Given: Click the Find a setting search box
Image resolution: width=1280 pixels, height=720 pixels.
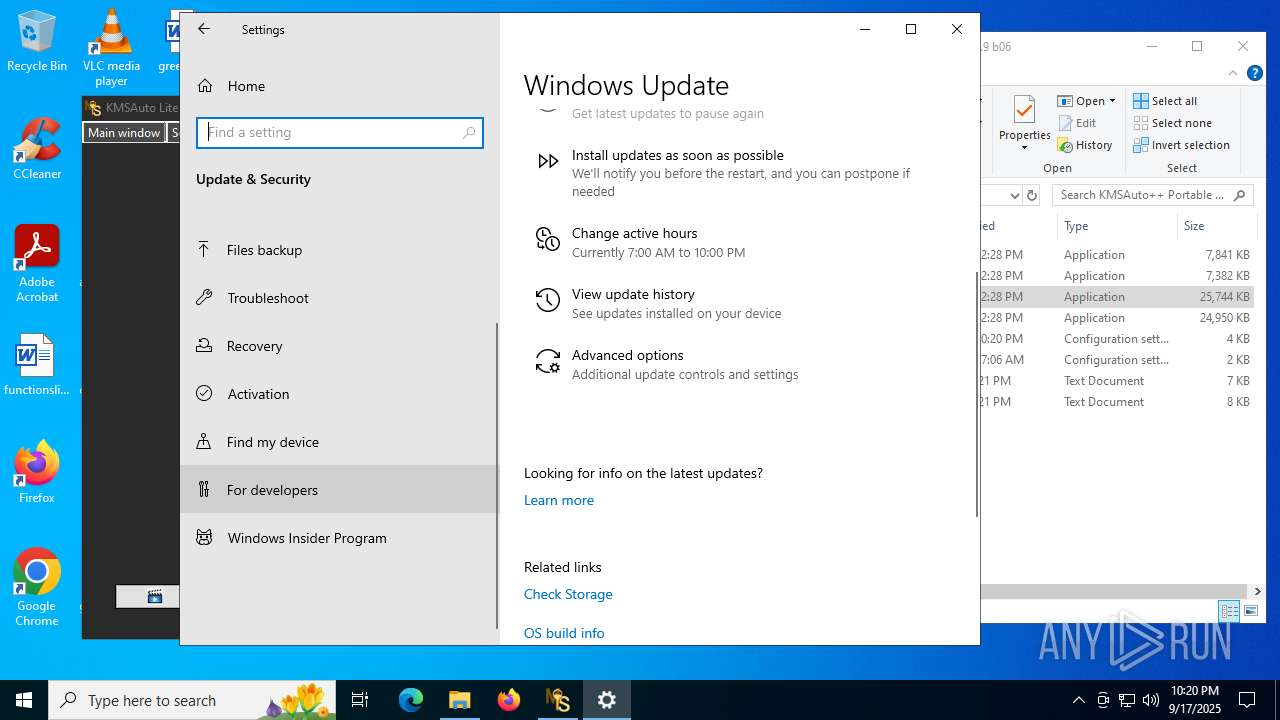Looking at the screenshot, I should click(340, 133).
